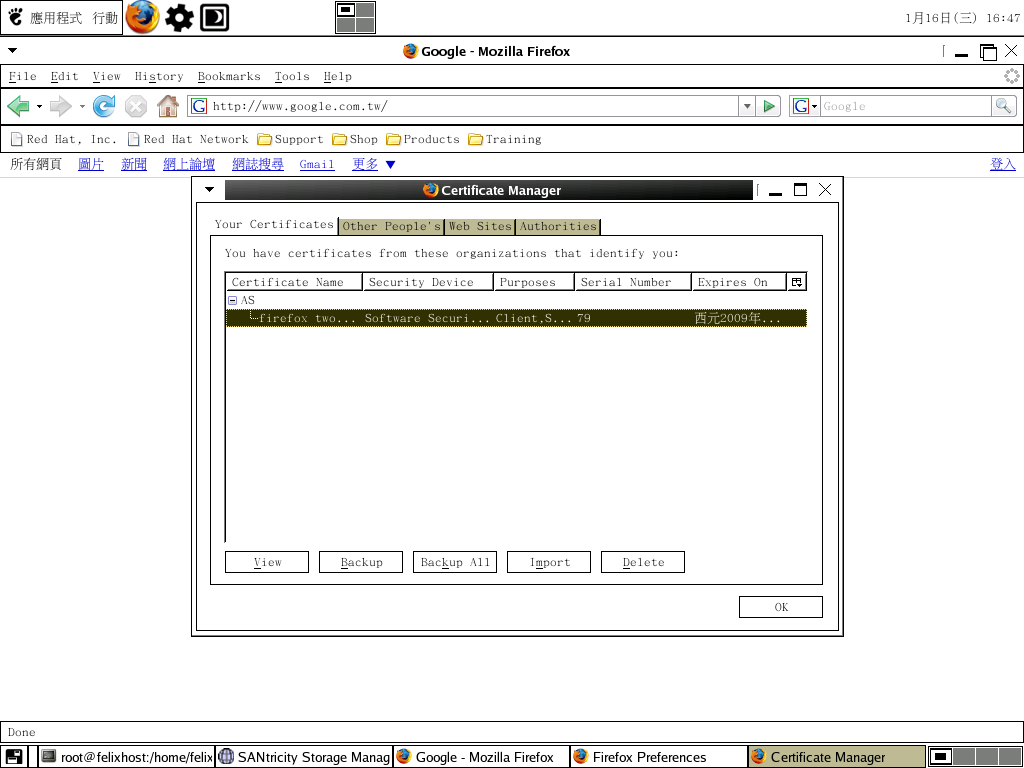
Task: Open the Bookmarks menu
Action: tap(229, 76)
